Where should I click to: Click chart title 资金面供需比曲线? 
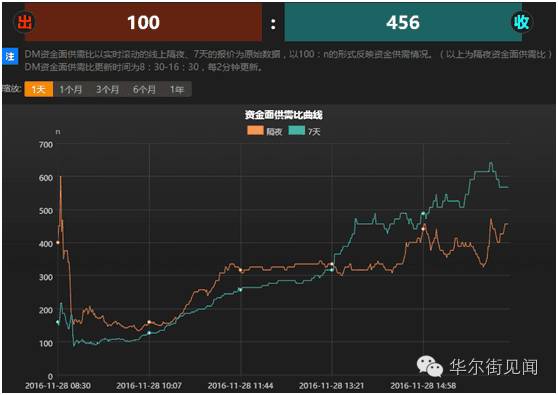click(x=284, y=115)
